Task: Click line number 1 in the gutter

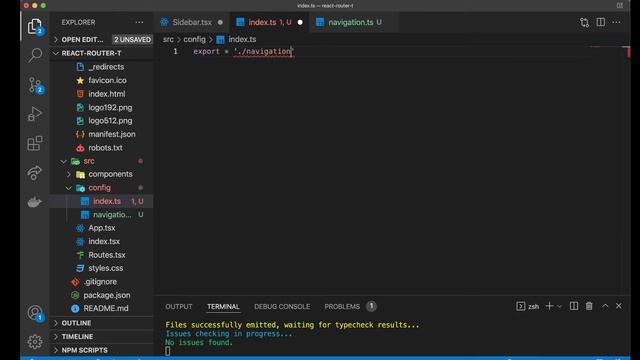Action: [x=176, y=51]
